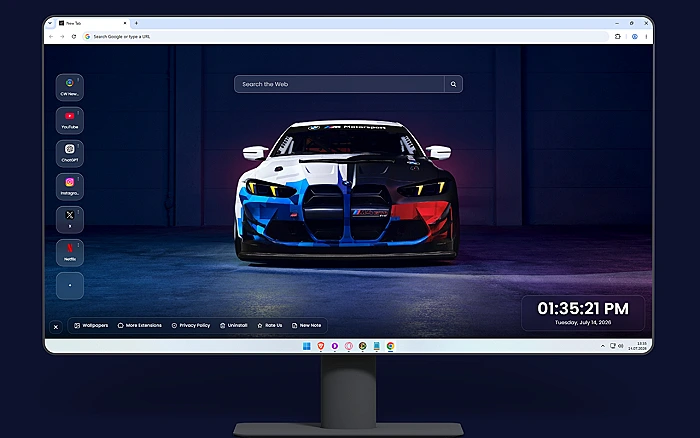
Task: Show hidden system tray icons
Action: click(603, 346)
